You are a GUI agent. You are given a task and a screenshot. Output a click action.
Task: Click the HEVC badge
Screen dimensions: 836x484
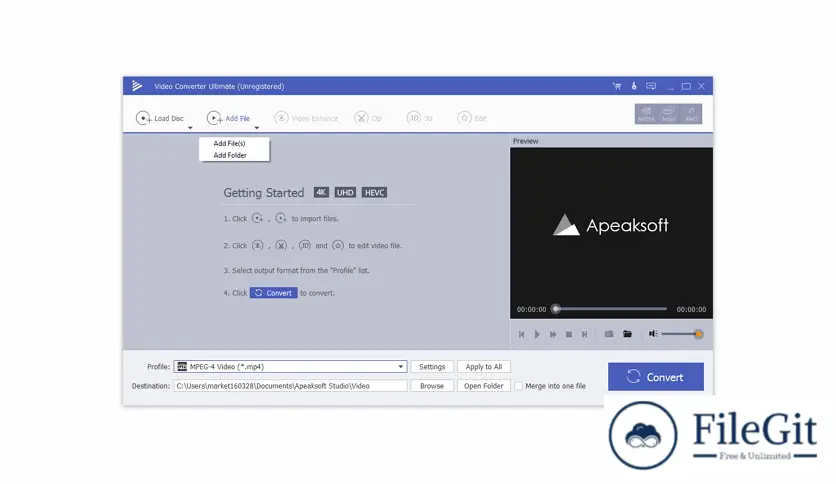tap(374, 192)
